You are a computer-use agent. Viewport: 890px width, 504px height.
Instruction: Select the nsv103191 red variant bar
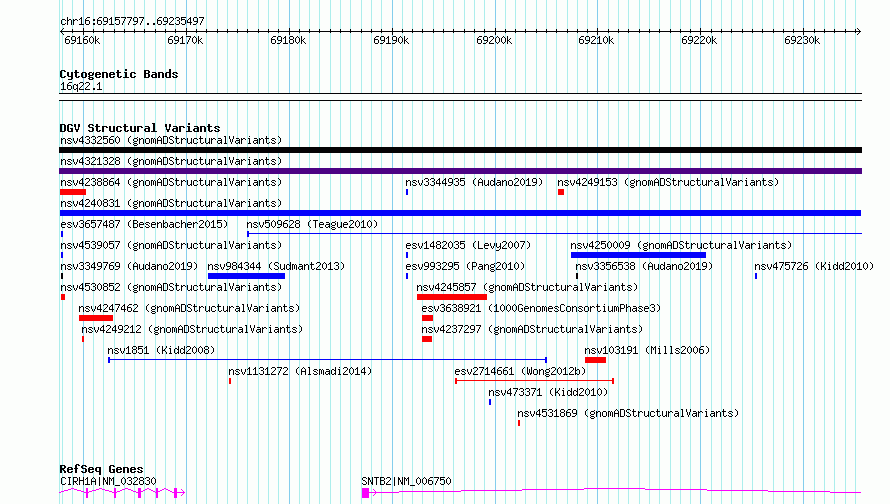[x=595, y=360]
